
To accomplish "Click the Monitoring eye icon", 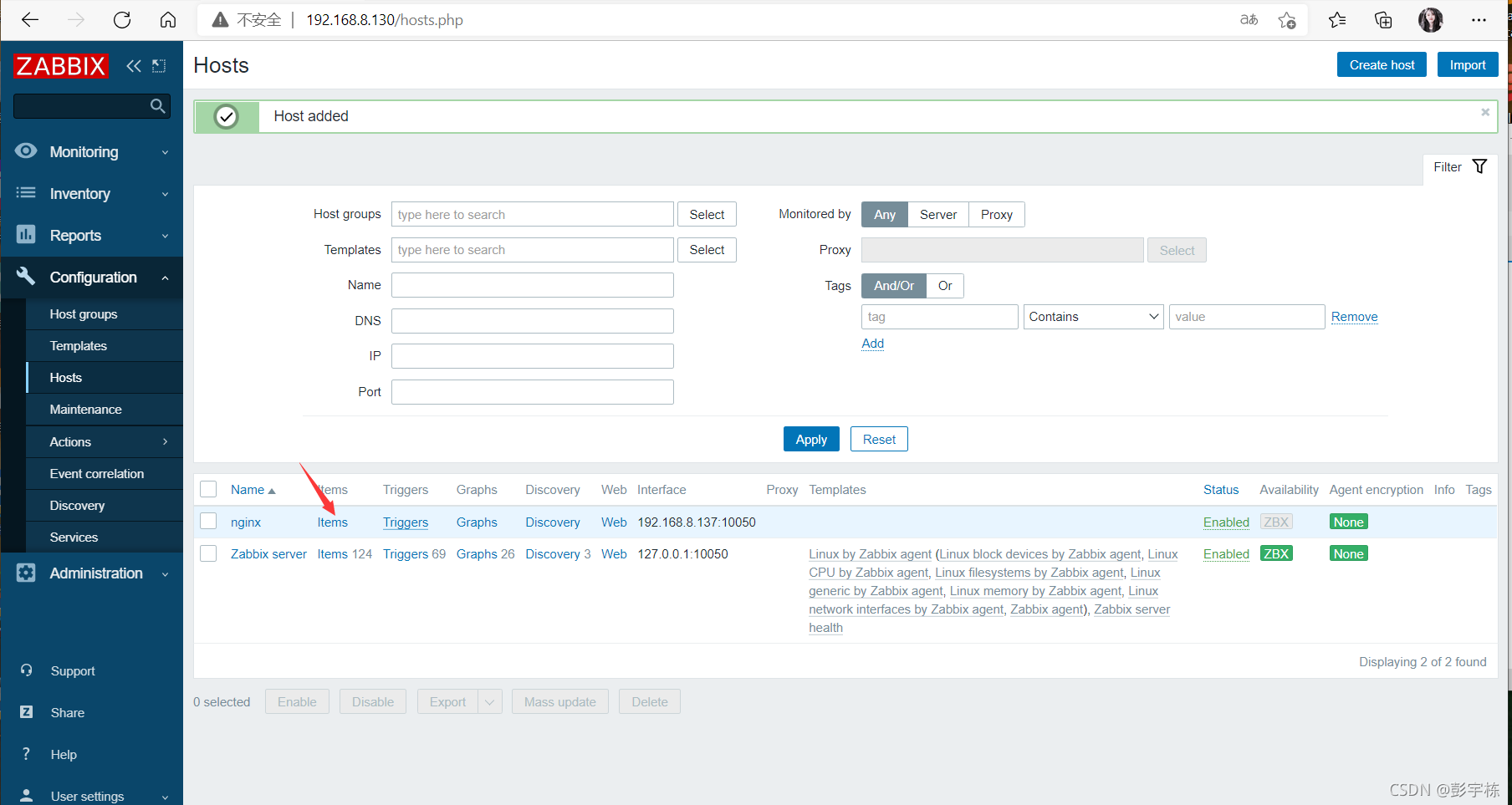I will 26,150.
